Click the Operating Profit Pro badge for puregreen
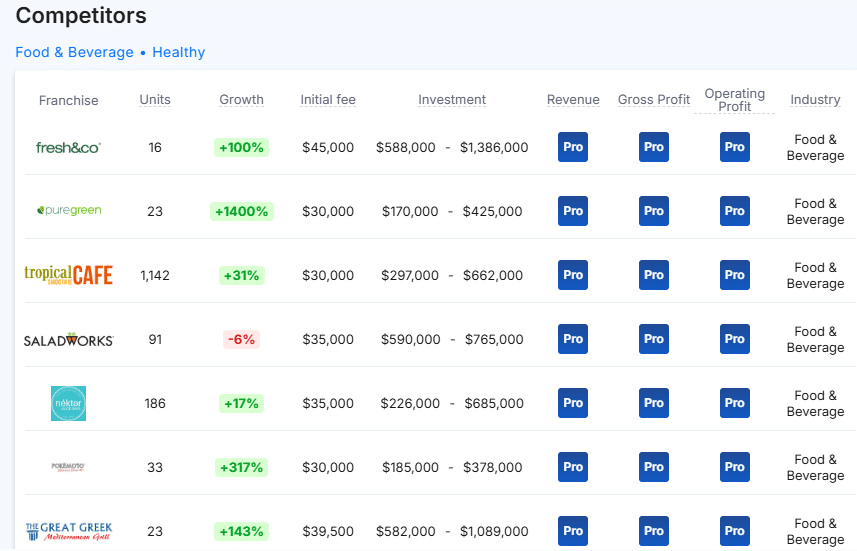 click(735, 211)
